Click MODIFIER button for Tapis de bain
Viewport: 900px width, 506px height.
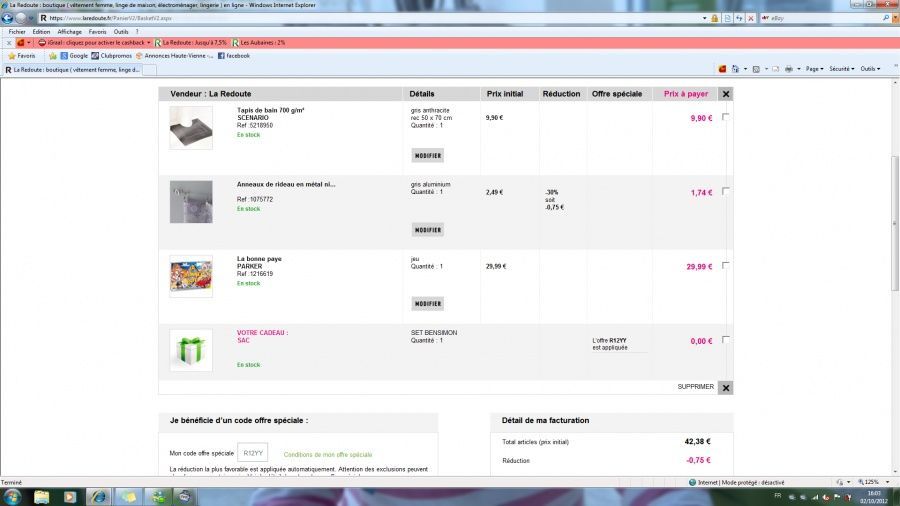click(427, 156)
